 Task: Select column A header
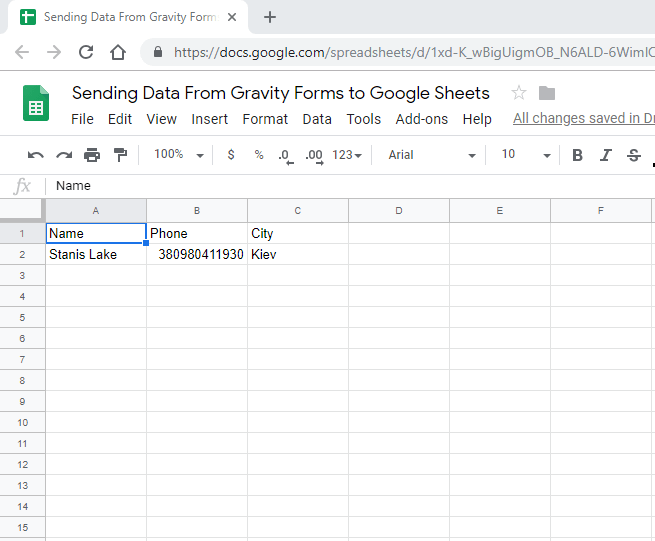click(x=96, y=211)
